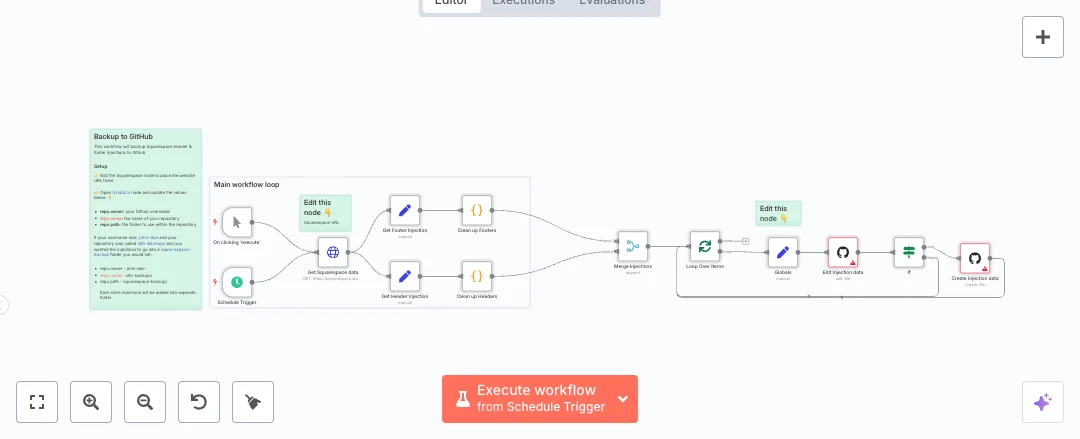Tidy up workflow with the broom button

coord(253,402)
